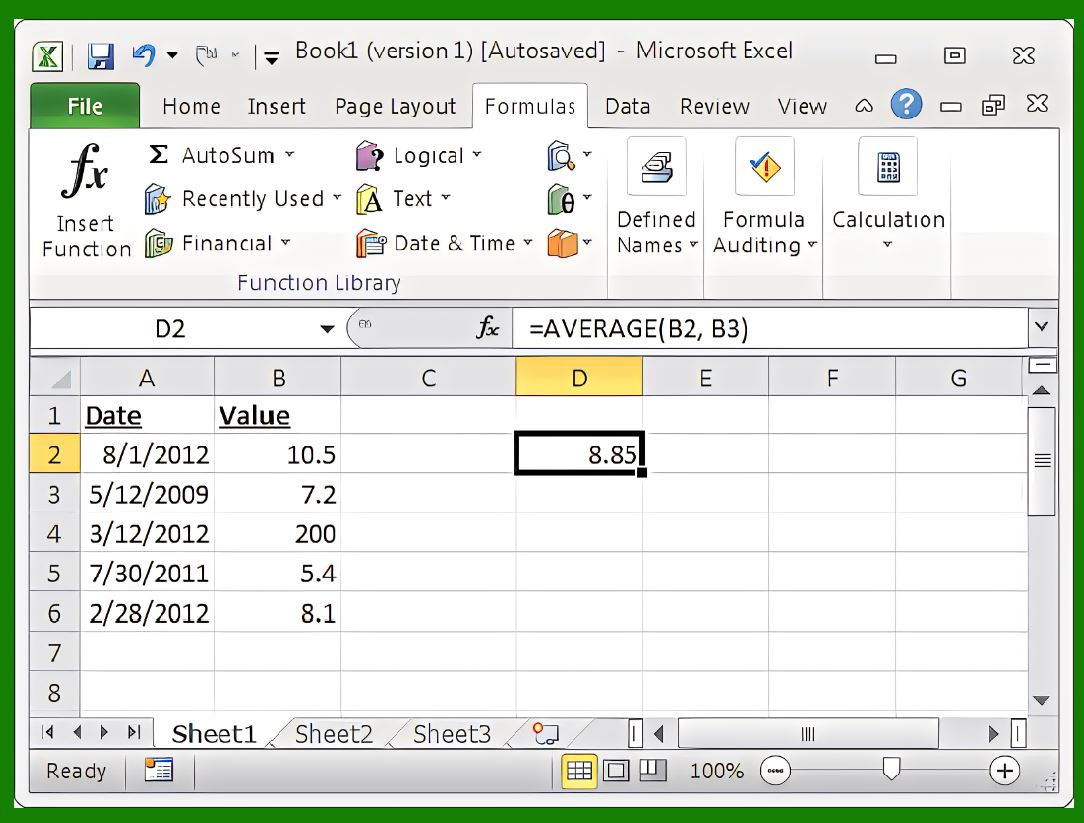Open the undo history dropdown arrow
This screenshot has width=1084, height=823.
pos(172,55)
